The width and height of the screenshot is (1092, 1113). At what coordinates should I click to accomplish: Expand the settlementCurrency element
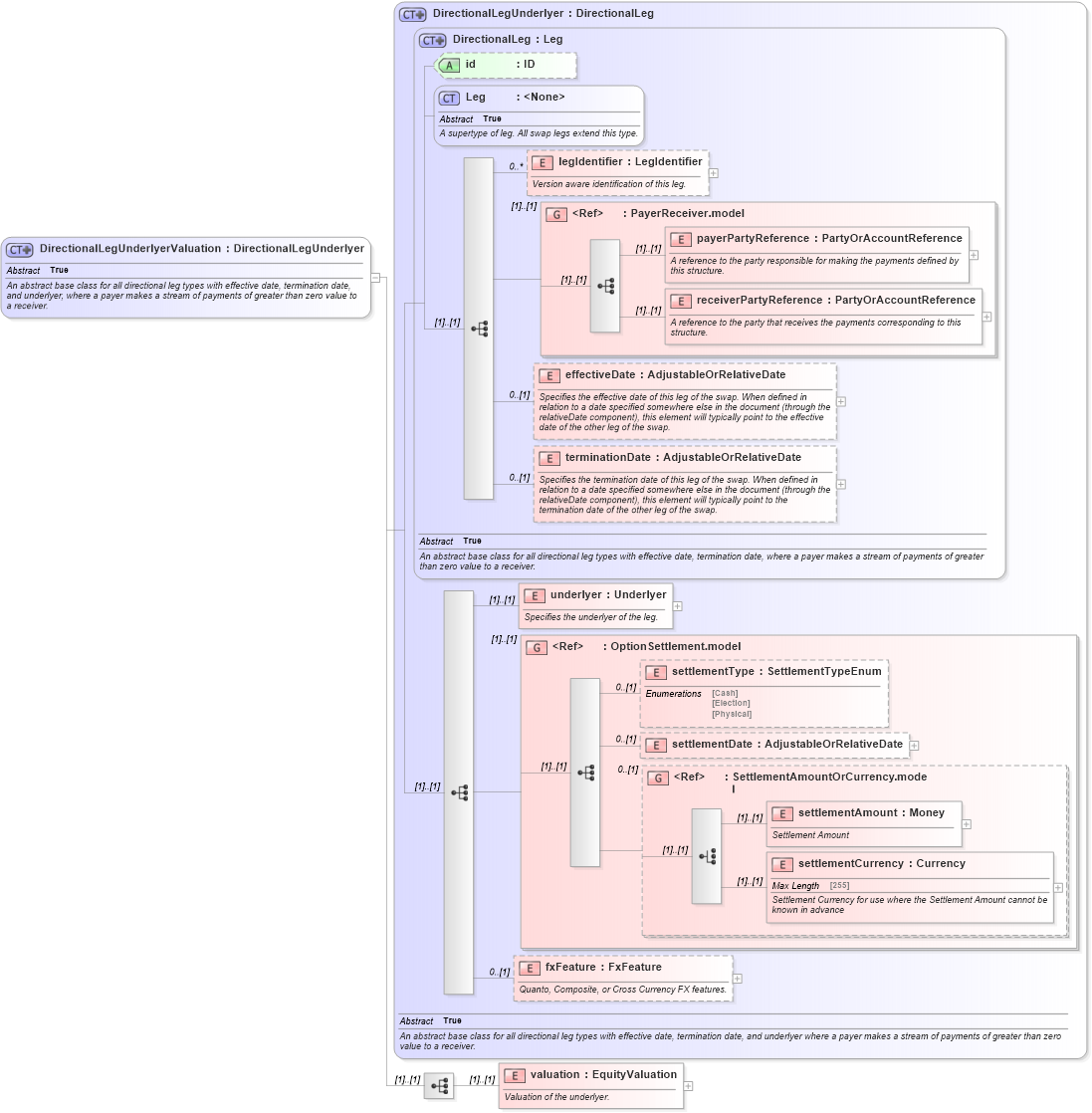pos(1058,887)
